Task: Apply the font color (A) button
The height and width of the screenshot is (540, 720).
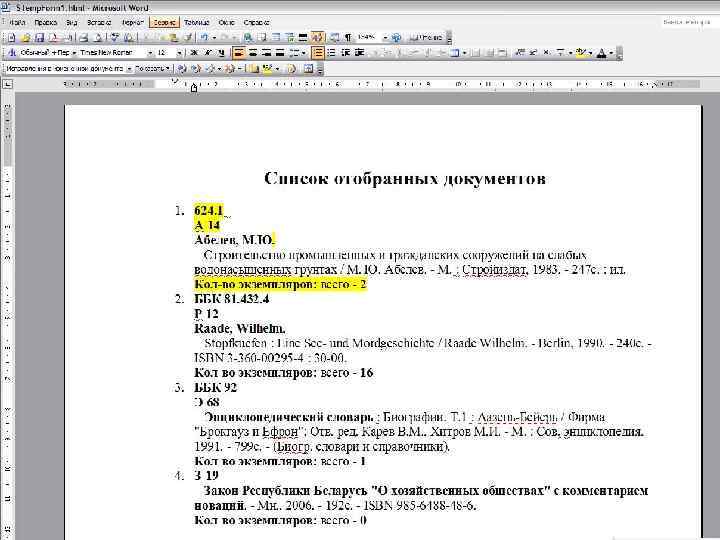Action: click(x=601, y=53)
